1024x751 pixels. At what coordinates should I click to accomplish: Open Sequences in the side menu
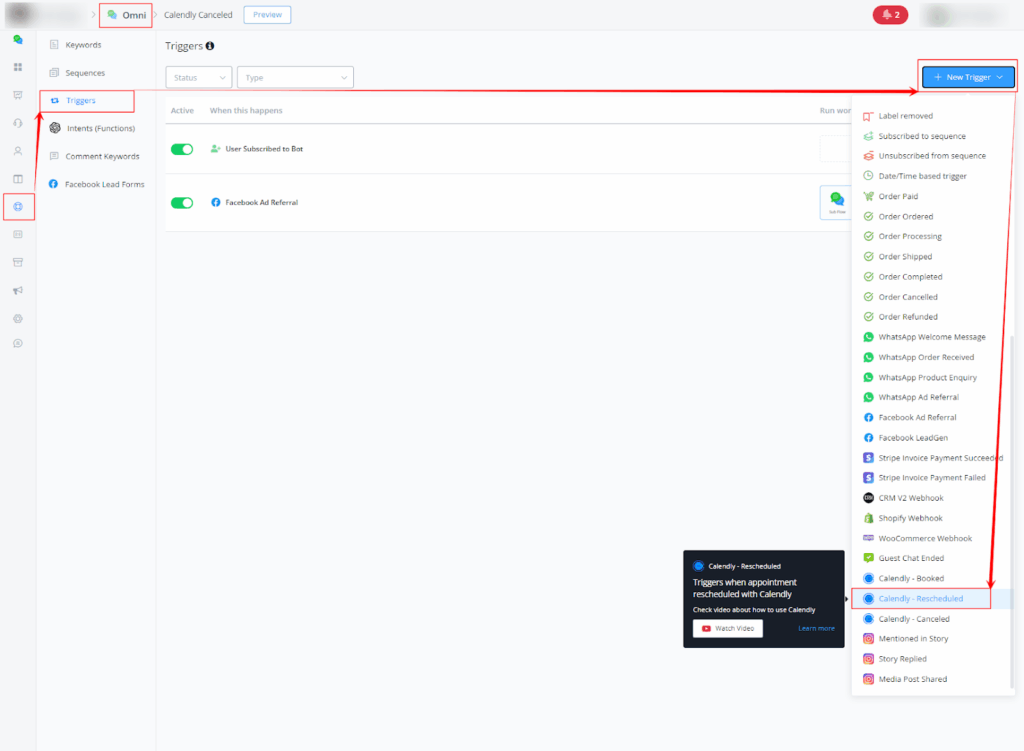(x=85, y=73)
